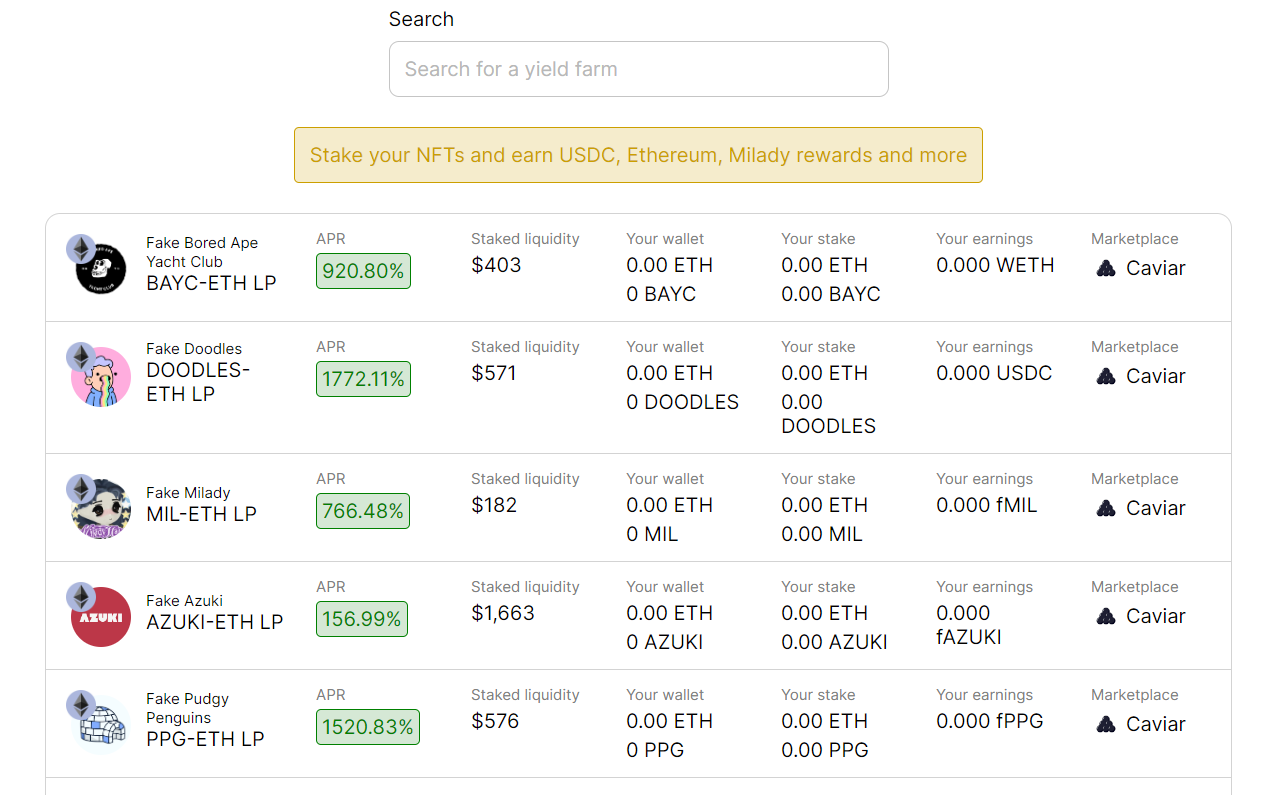1286x795 pixels.
Task: Select the MIL-ETH LP farm name
Action: (201, 514)
